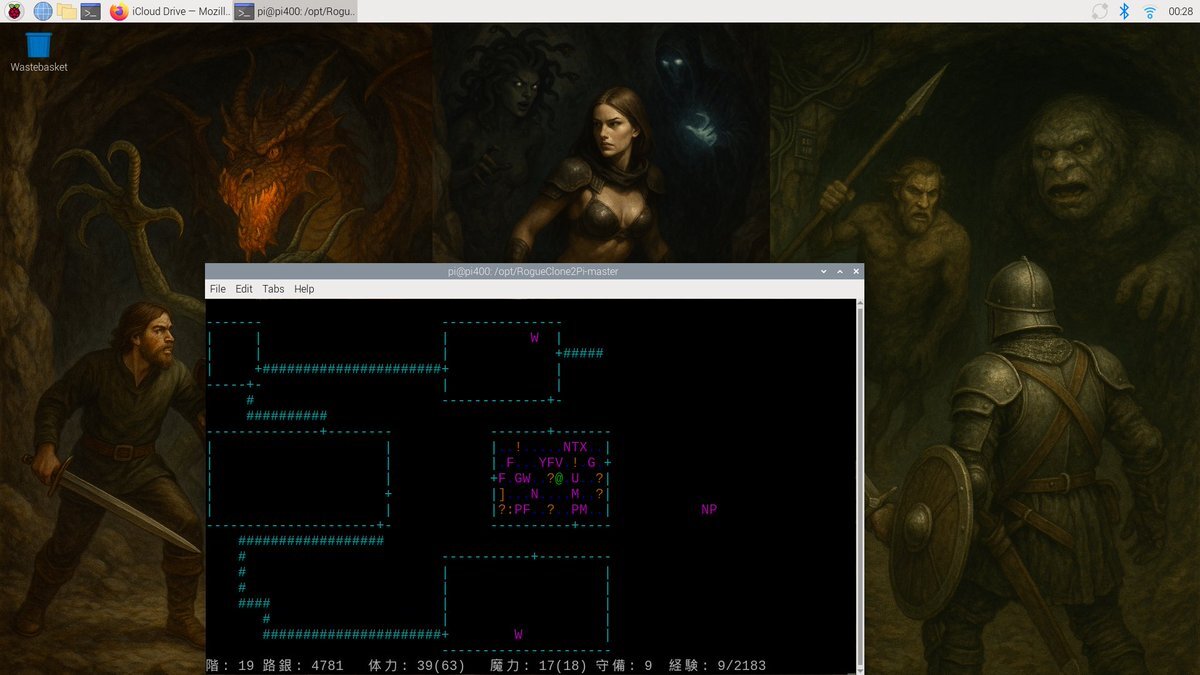Click the 00:28 clock in the panel
This screenshot has width=1200, height=675.
click(1180, 11)
